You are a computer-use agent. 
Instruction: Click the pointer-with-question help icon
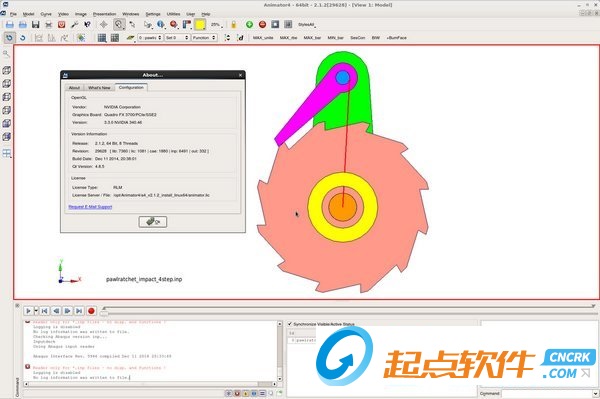[87, 24]
